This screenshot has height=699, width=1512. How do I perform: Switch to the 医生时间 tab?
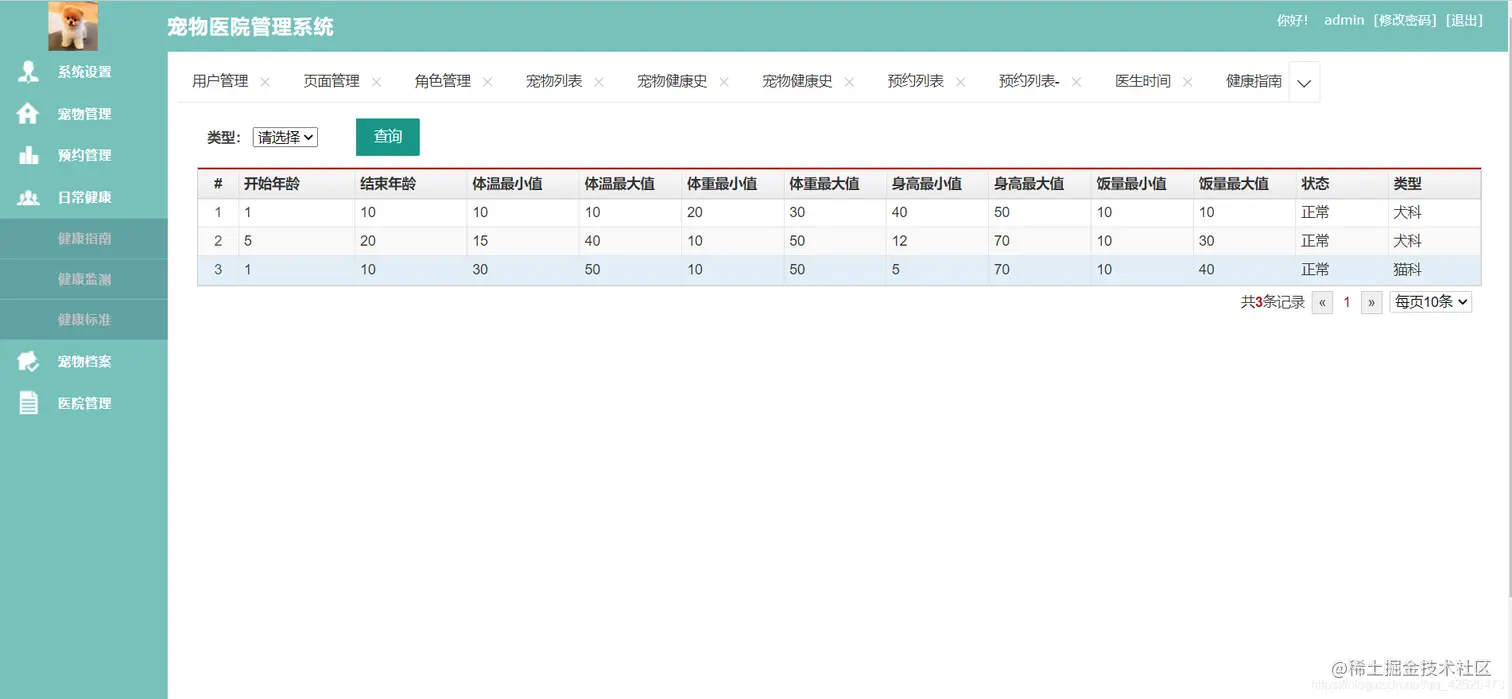1143,81
